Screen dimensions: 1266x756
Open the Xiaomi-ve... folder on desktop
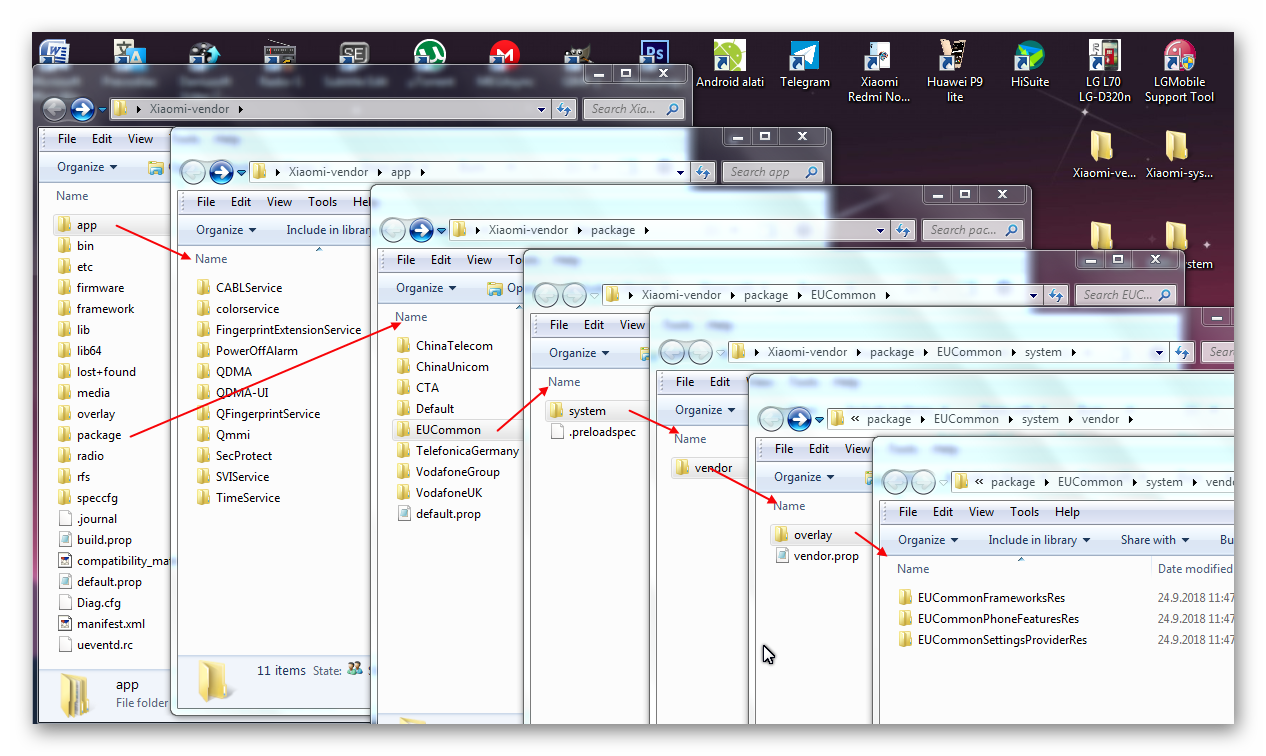[x=1104, y=155]
